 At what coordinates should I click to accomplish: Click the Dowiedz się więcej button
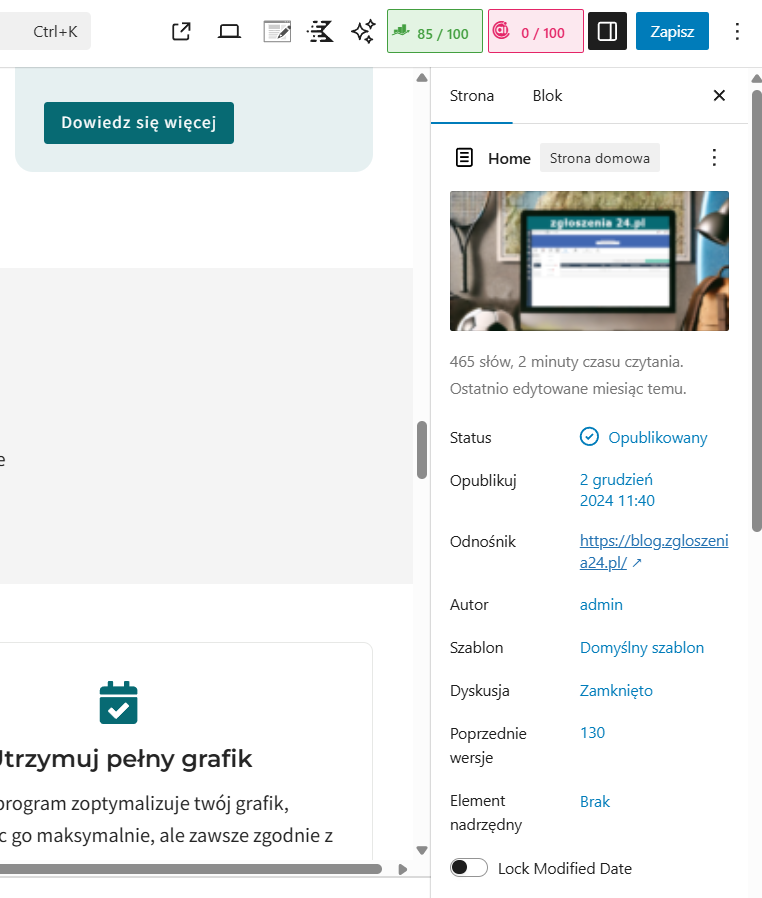139,123
